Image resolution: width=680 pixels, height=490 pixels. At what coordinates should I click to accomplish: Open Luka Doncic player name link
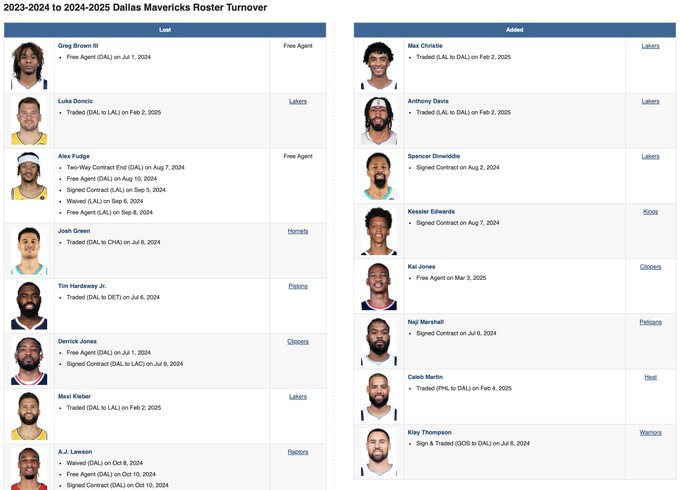pyautogui.click(x=75, y=101)
